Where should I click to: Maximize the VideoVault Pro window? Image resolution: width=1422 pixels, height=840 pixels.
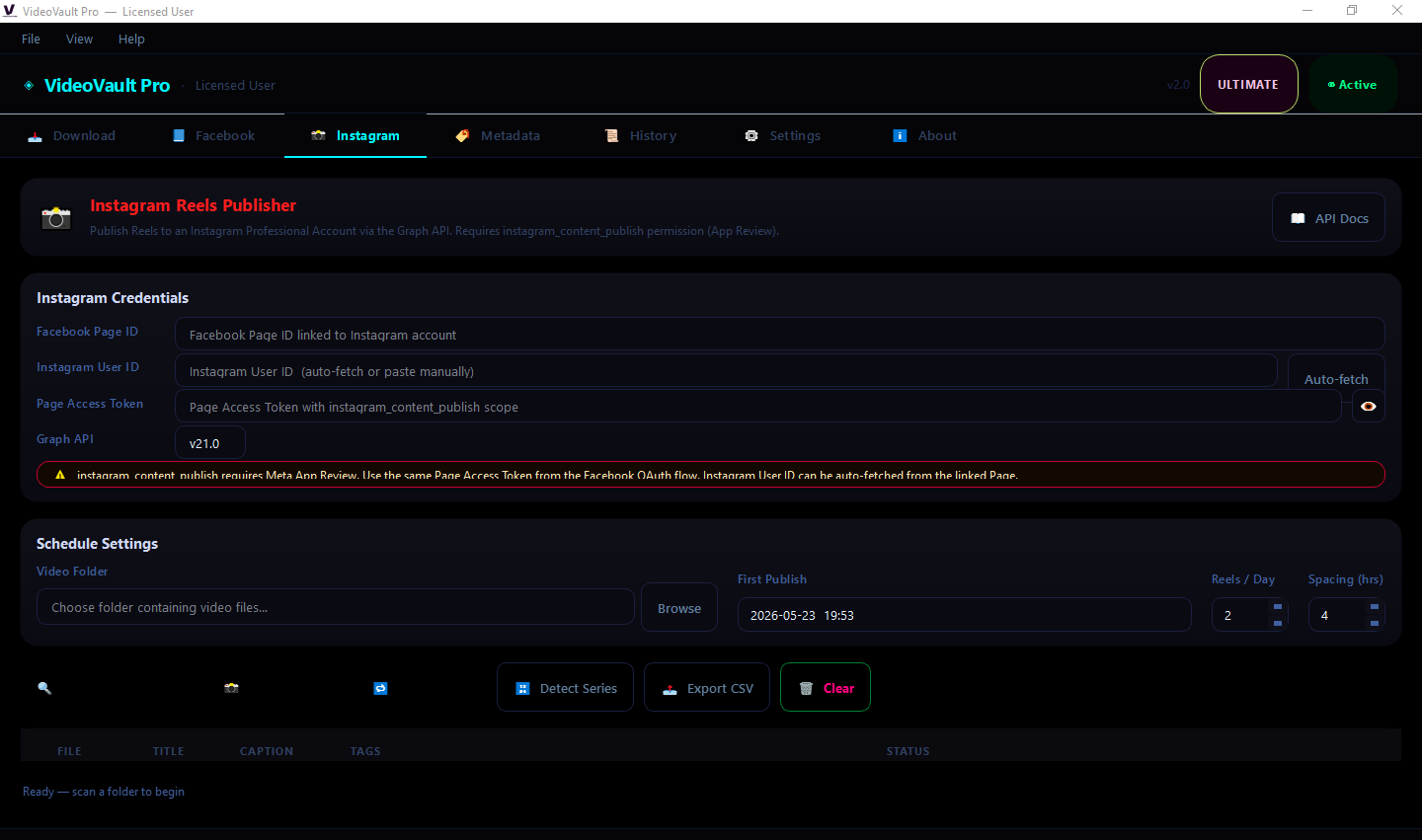pos(1352,11)
